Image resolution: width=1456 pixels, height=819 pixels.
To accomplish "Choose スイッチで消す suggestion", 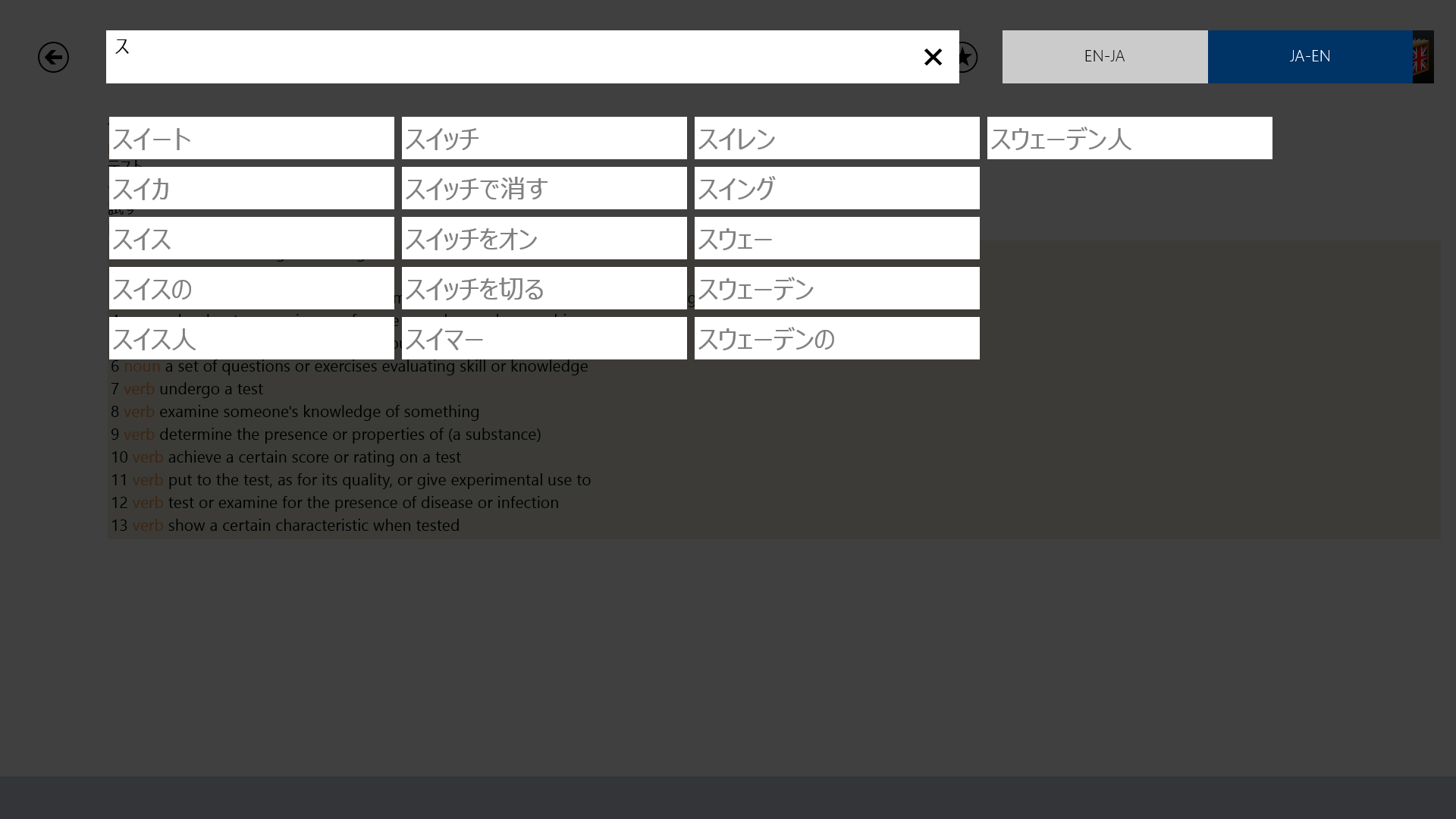I will [544, 188].
